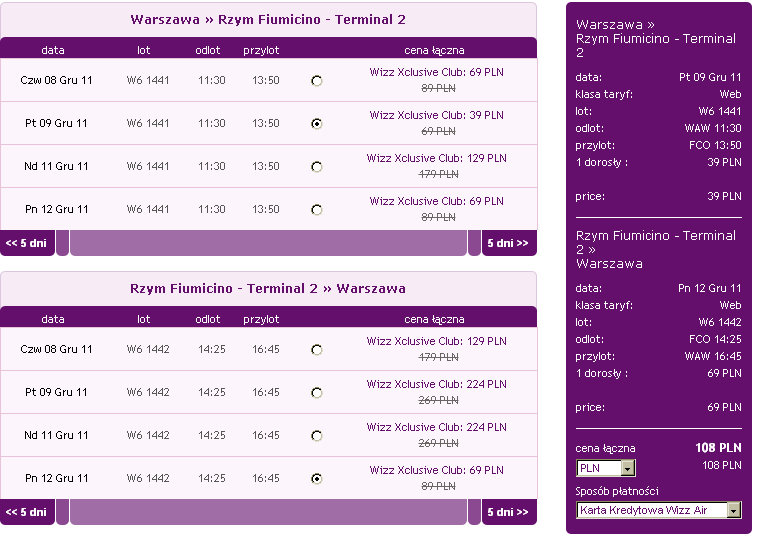
Task: Click struck-through 269 PLN price for Pt 09 Gru
Action: (x=438, y=400)
